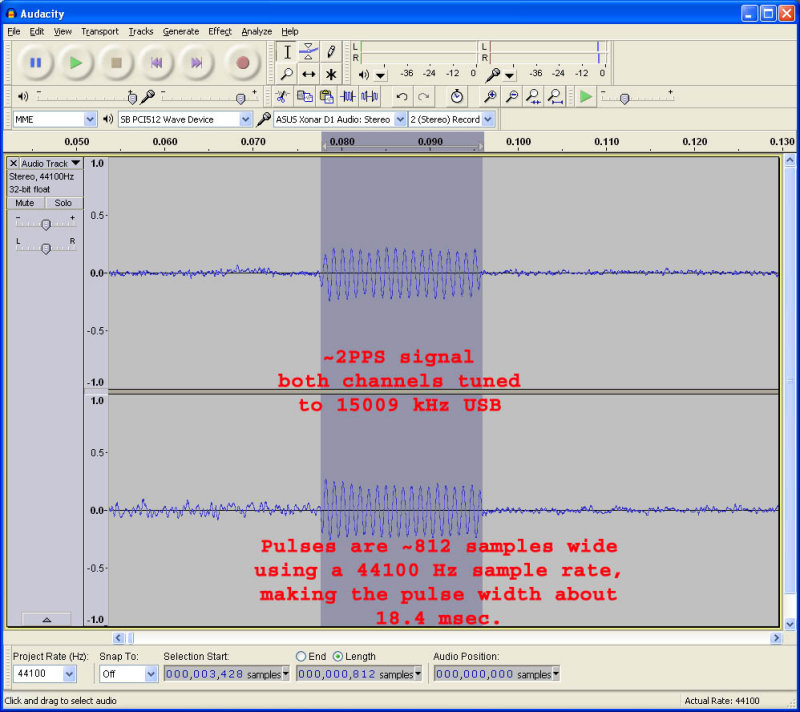Open the Analyze menu

[x=257, y=32]
